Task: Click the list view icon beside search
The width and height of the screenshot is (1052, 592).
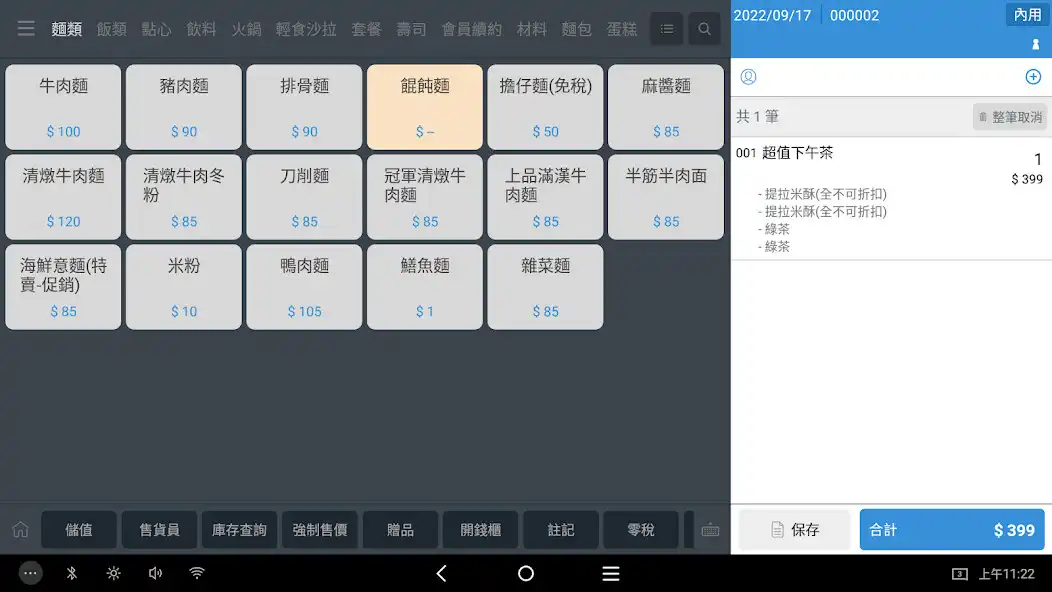Action: click(x=666, y=28)
